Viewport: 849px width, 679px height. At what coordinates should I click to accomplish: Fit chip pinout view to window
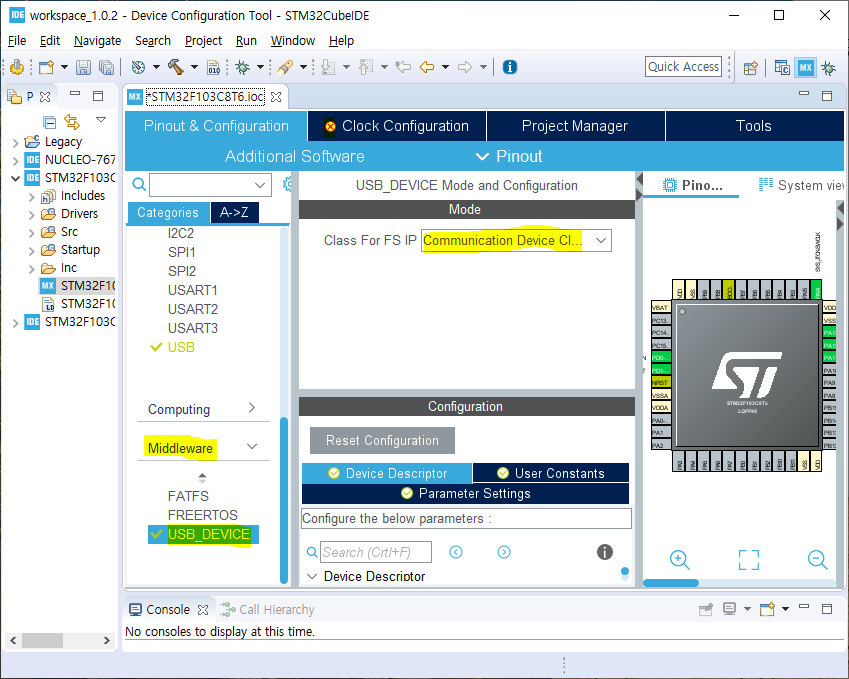click(x=748, y=560)
